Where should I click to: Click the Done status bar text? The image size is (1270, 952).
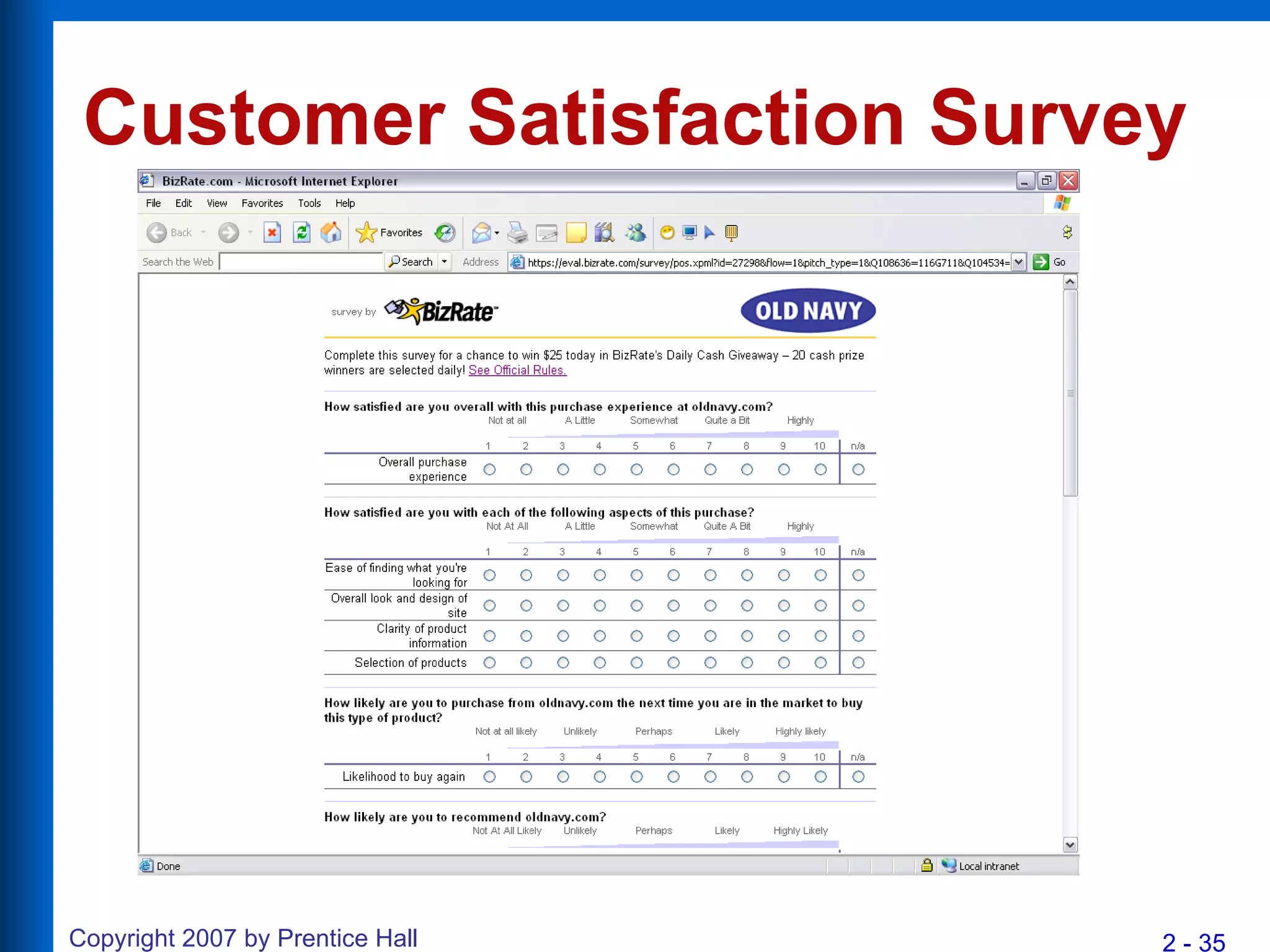click(168, 866)
